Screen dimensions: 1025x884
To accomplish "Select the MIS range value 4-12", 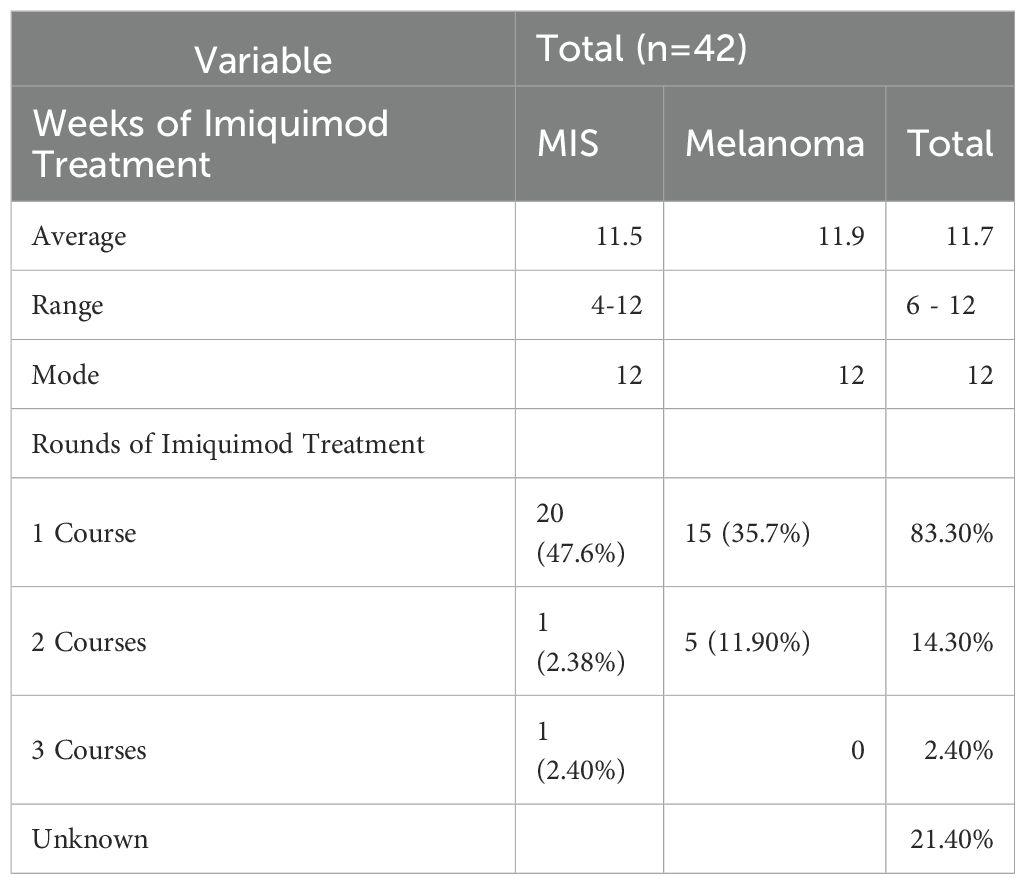I will (613, 305).
